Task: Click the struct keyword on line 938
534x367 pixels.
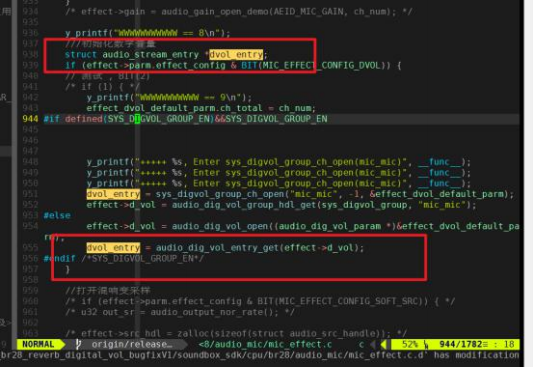Action: (x=81, y=54)
